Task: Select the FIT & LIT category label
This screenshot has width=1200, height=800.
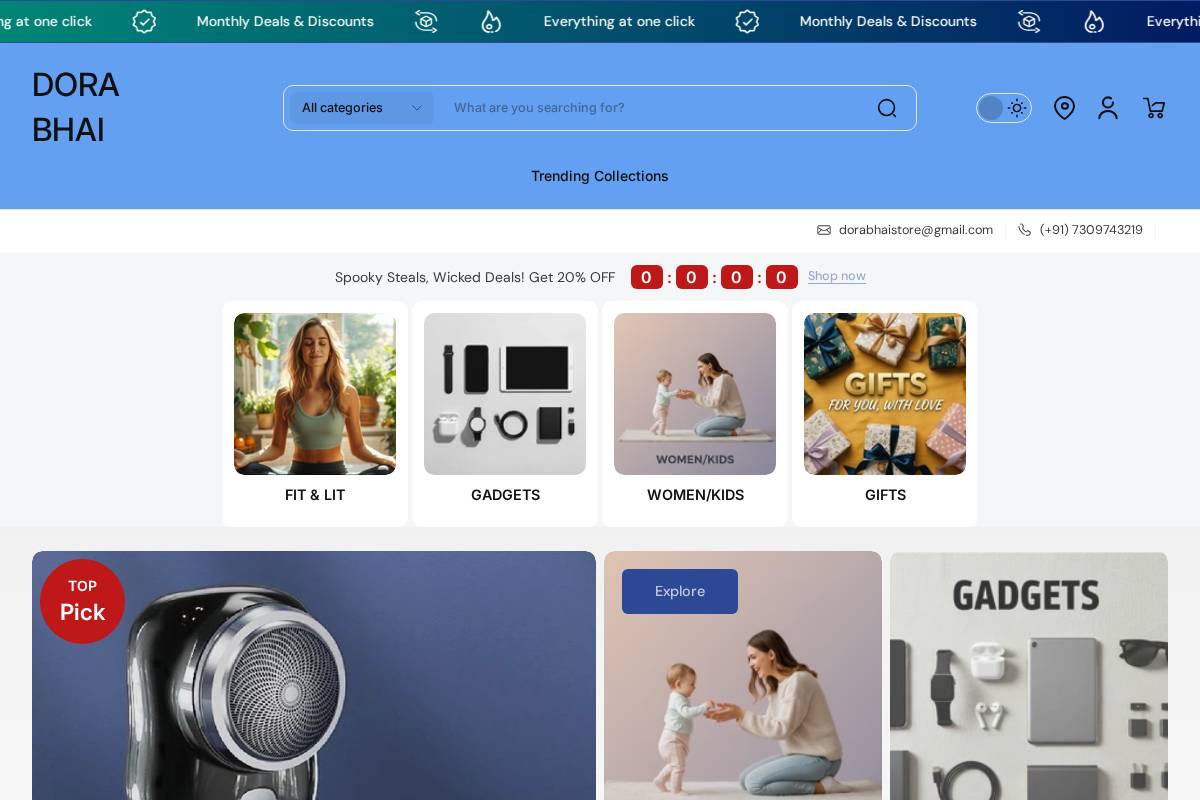Action: coord(315,495)
